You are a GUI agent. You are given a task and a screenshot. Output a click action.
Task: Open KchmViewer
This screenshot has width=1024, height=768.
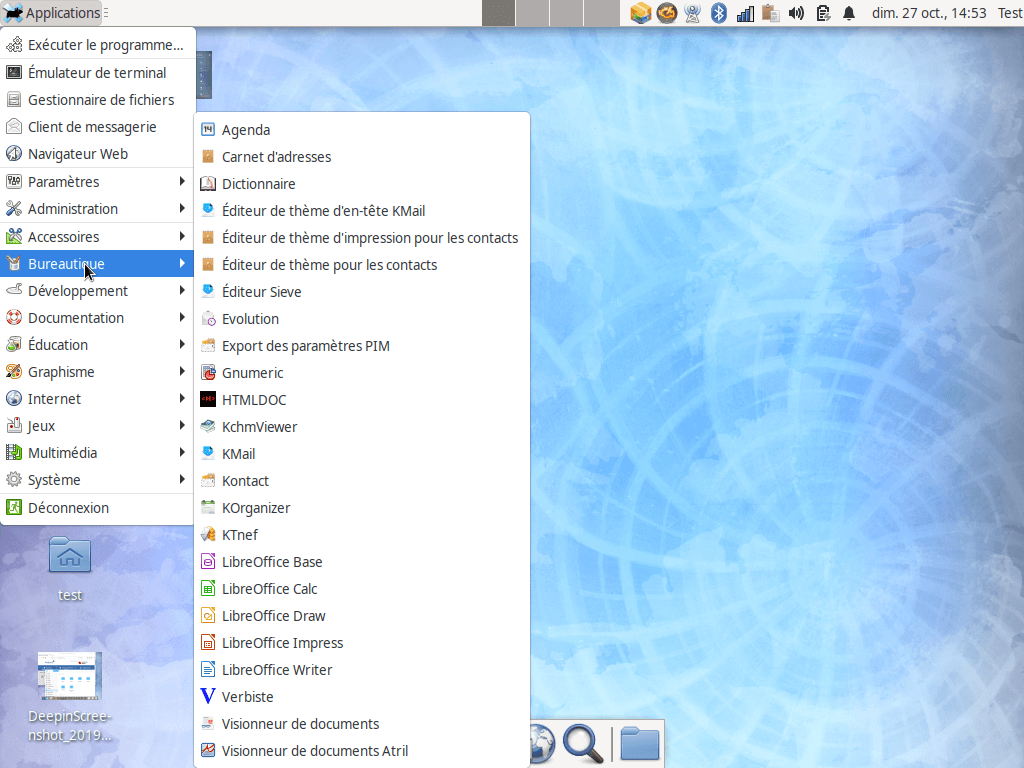[x=362, y=427]
